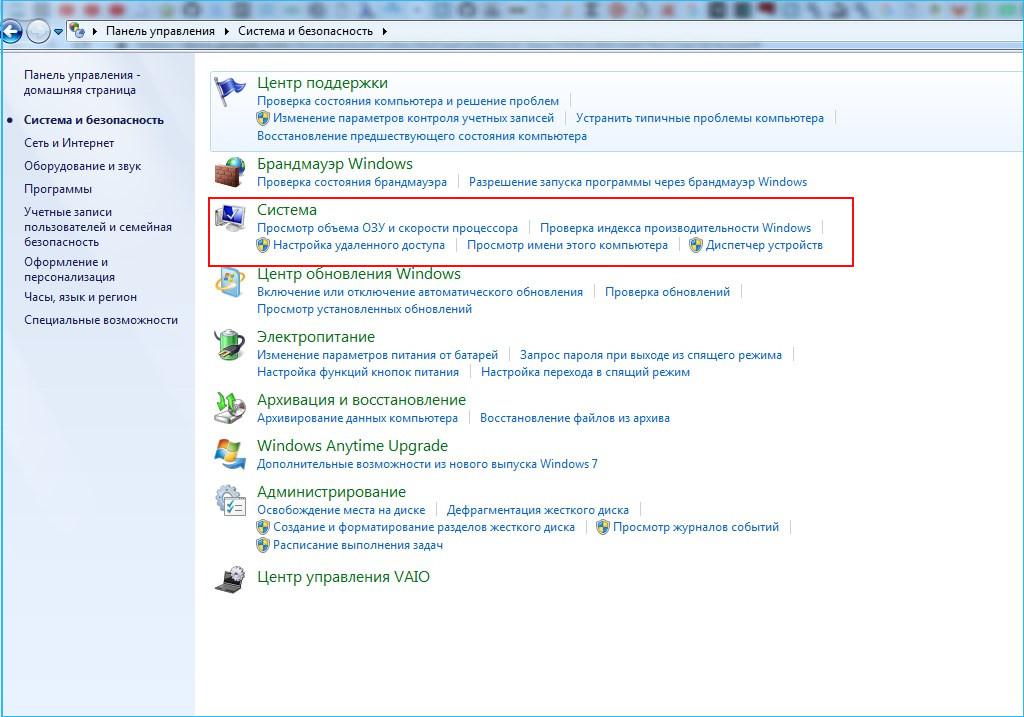Viewport: 1024px width, 717px height.
Task: Click the Система computer icon
Action: click(x=230, y=218)
